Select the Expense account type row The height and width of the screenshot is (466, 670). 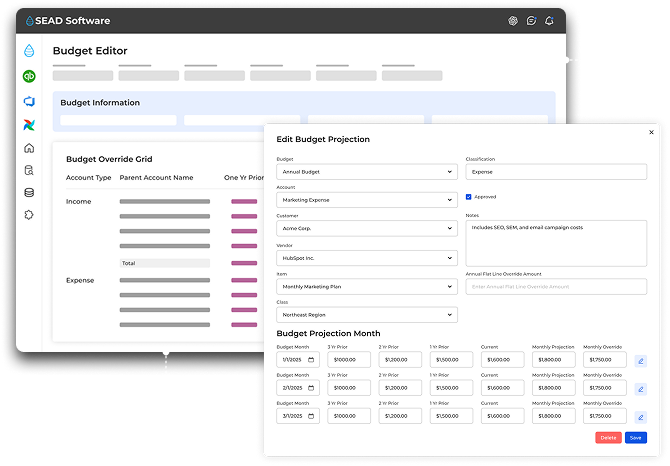click(x=80, y=281)
